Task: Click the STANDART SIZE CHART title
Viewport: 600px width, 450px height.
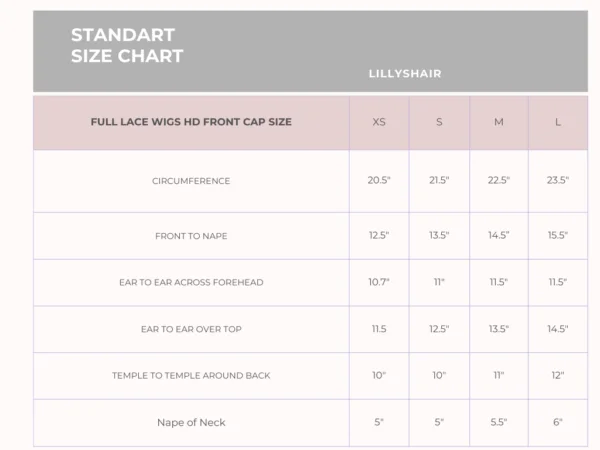Action: (127, 46)
